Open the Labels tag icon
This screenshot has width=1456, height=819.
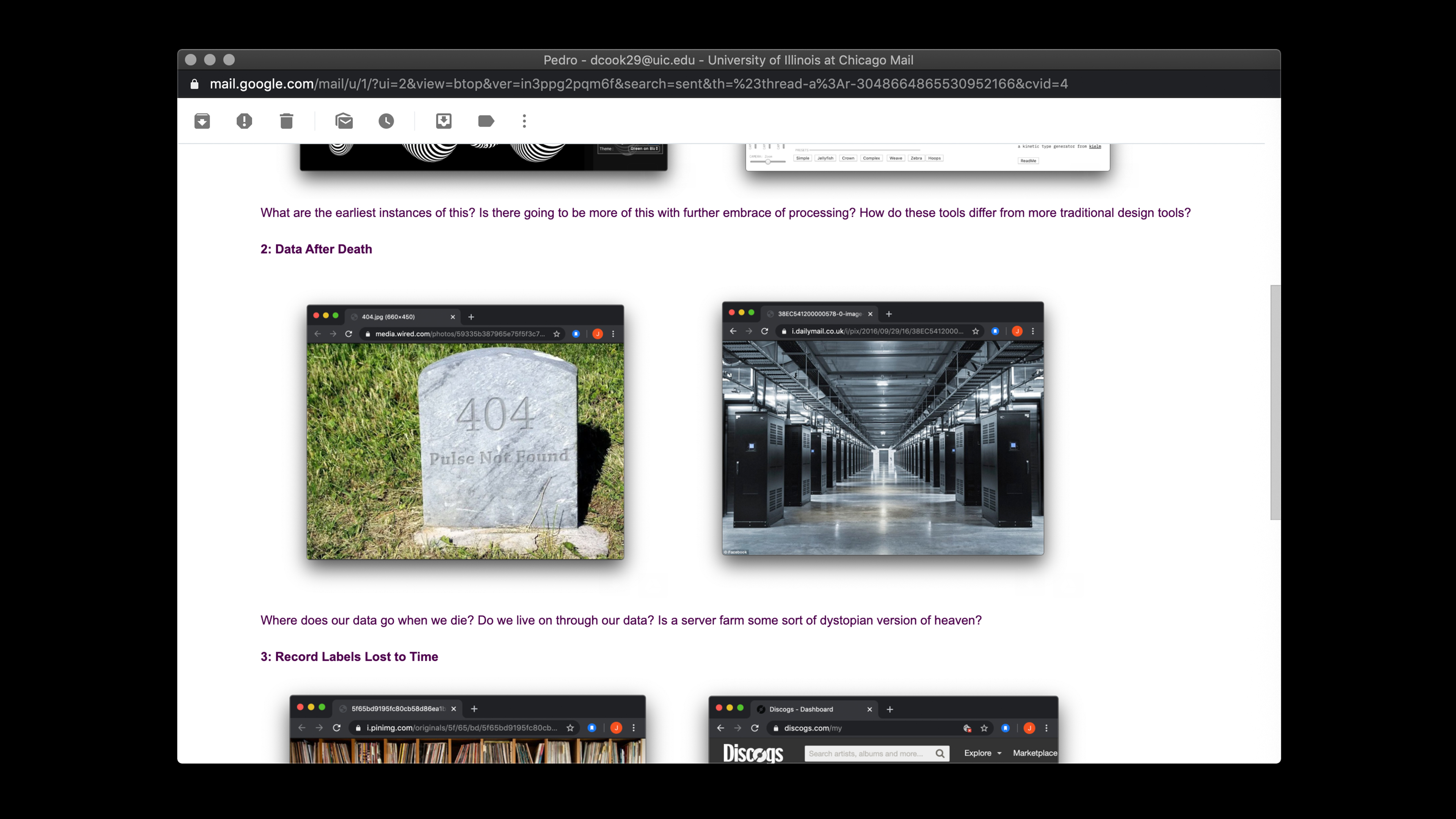(486, 121)
